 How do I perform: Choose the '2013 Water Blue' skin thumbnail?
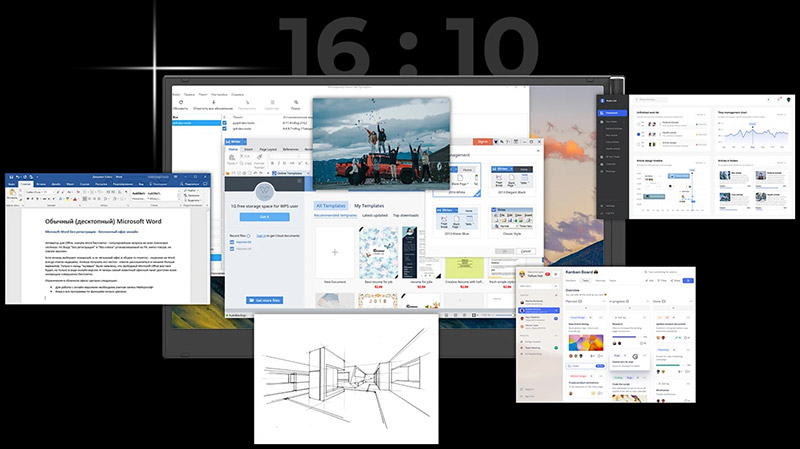[x=457, y=222]
